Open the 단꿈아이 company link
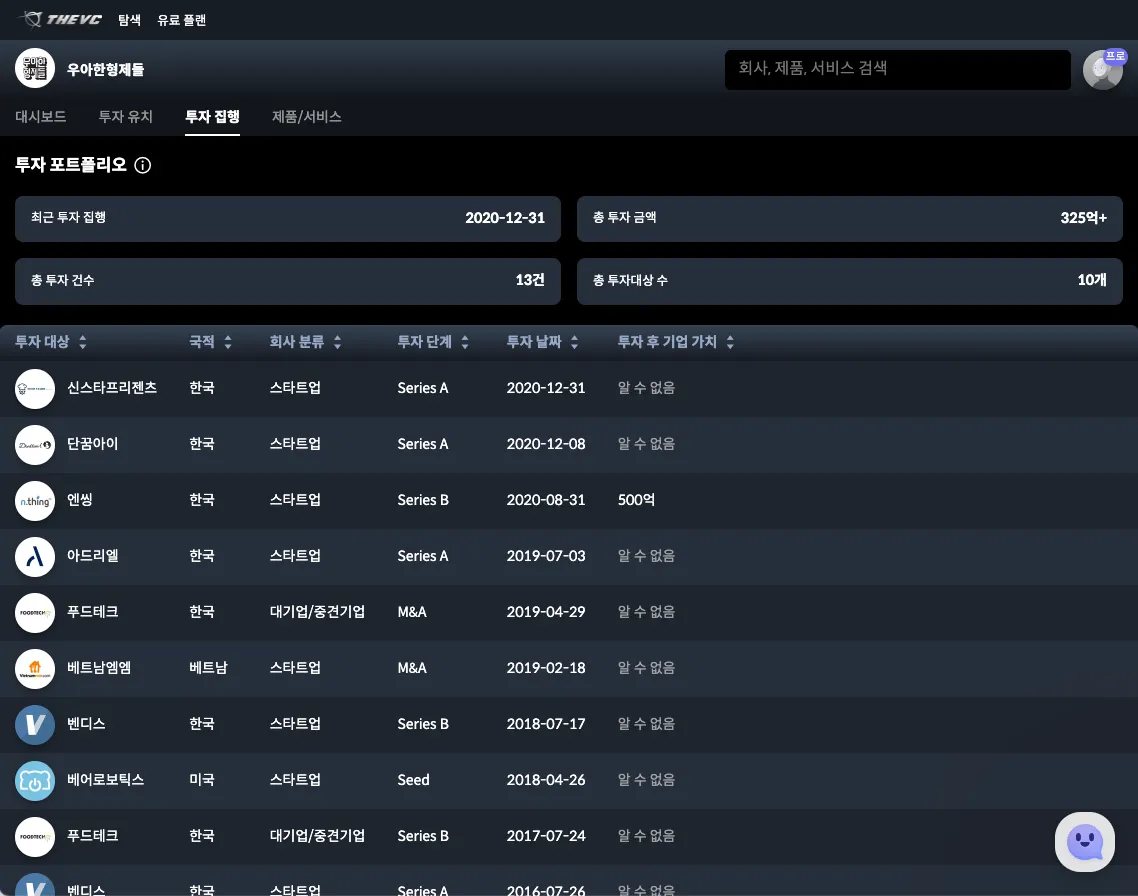The height and width of the screenshot is (896, 1138). pyautogui.click(x=92, y=443)
